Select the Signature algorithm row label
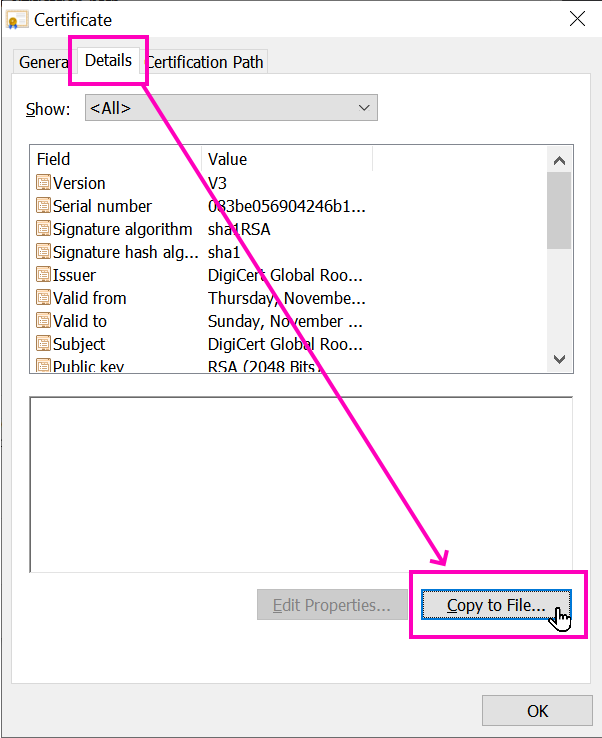The height and width of the screenshot is (738, 602). click(122, 229)
